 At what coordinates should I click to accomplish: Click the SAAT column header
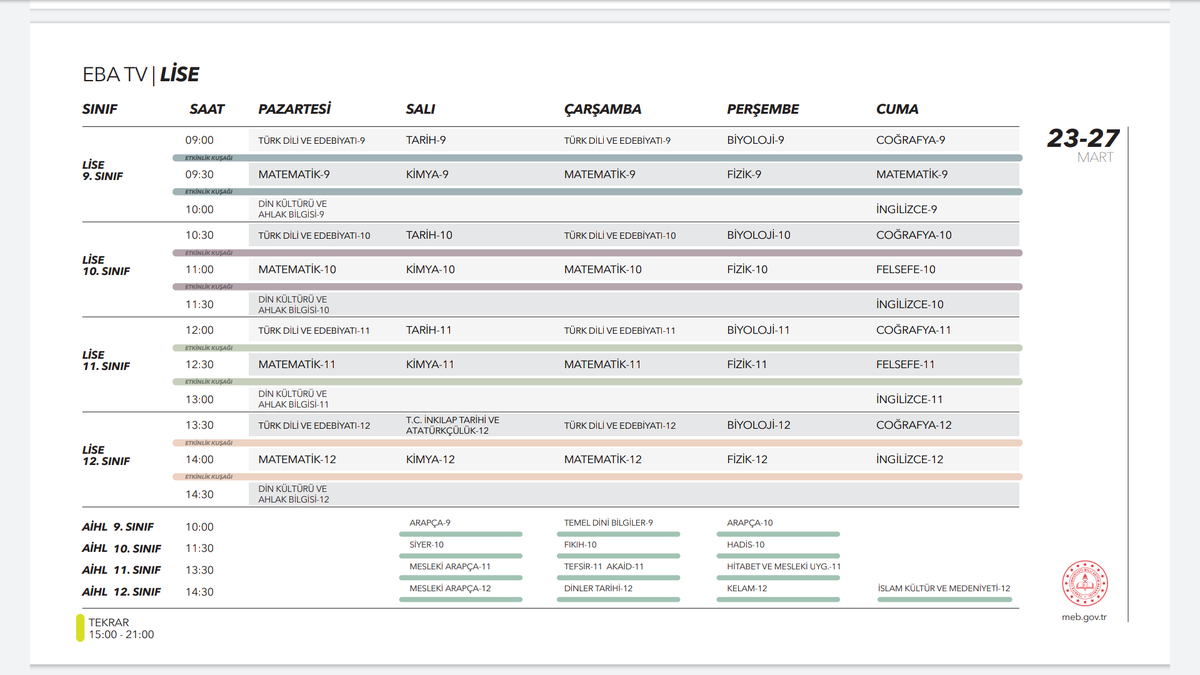pos(207,109)
